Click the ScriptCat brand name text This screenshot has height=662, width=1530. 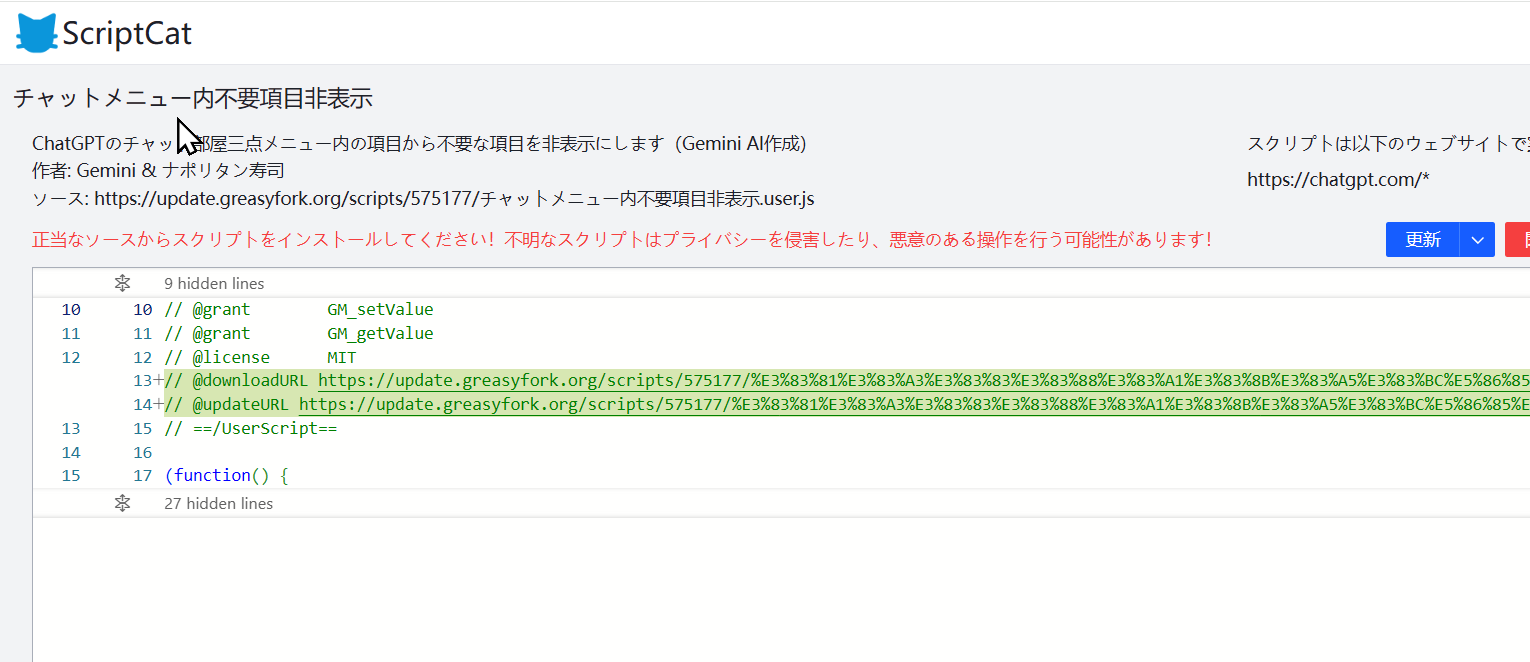click(126, 34)
